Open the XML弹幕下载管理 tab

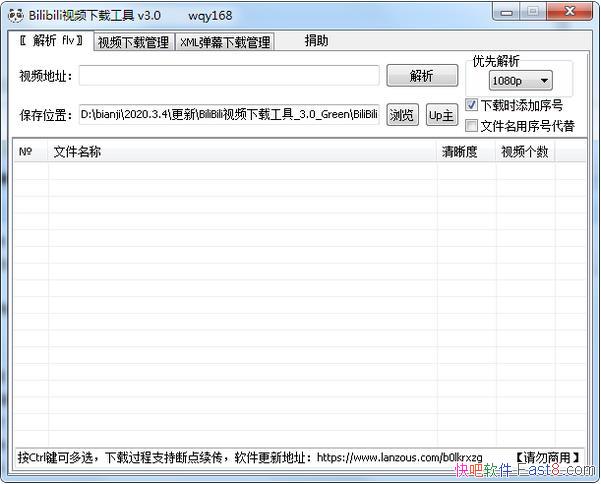(225, 42)
